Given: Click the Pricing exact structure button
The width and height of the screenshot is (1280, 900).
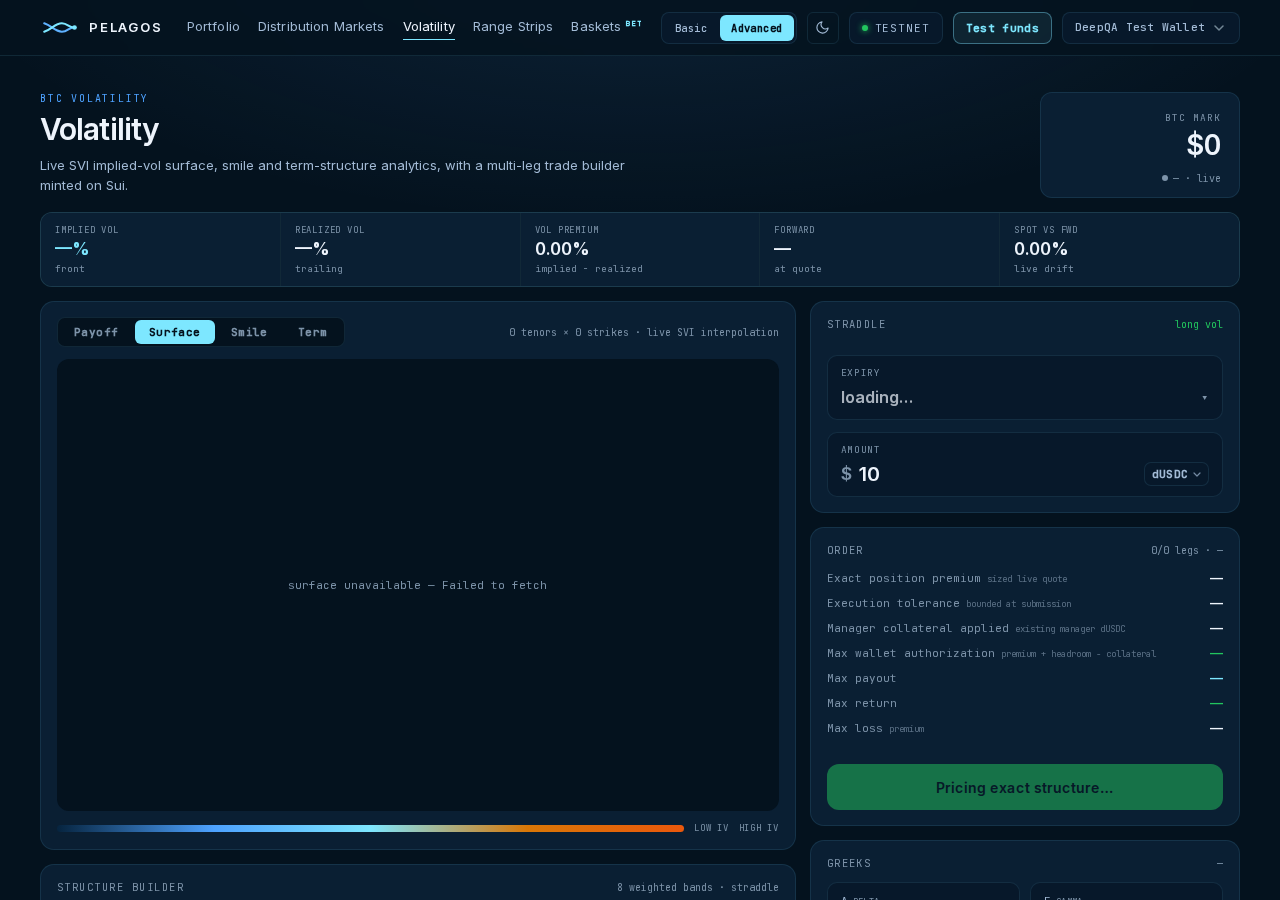Looking at the screenshot, I should pyautogui.click(x=1025, y=787).
